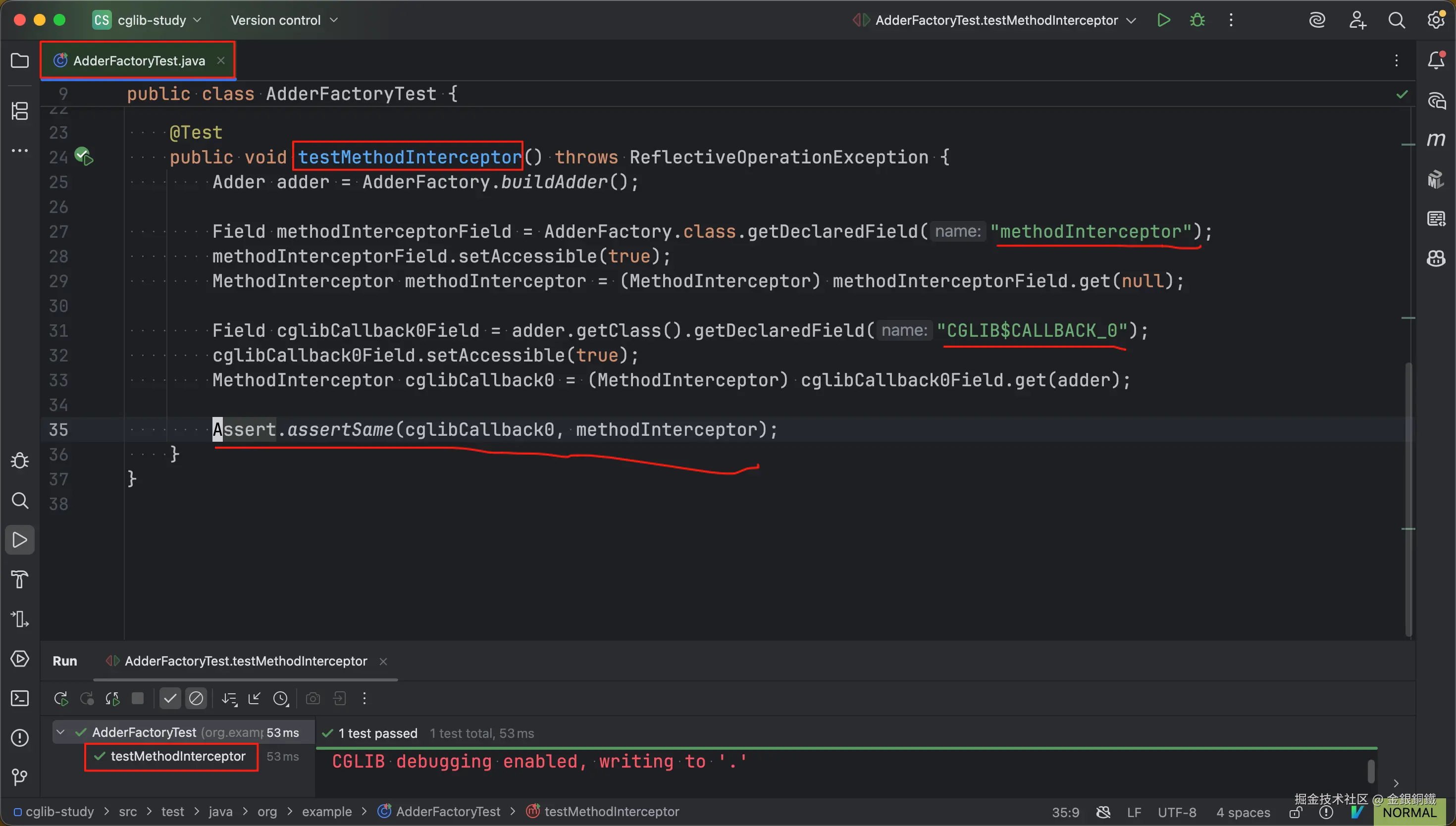Open the Maven tool window icon
Viewport: 1456px width, 826px height.
pyautogui.click(x=1436, y=140)
